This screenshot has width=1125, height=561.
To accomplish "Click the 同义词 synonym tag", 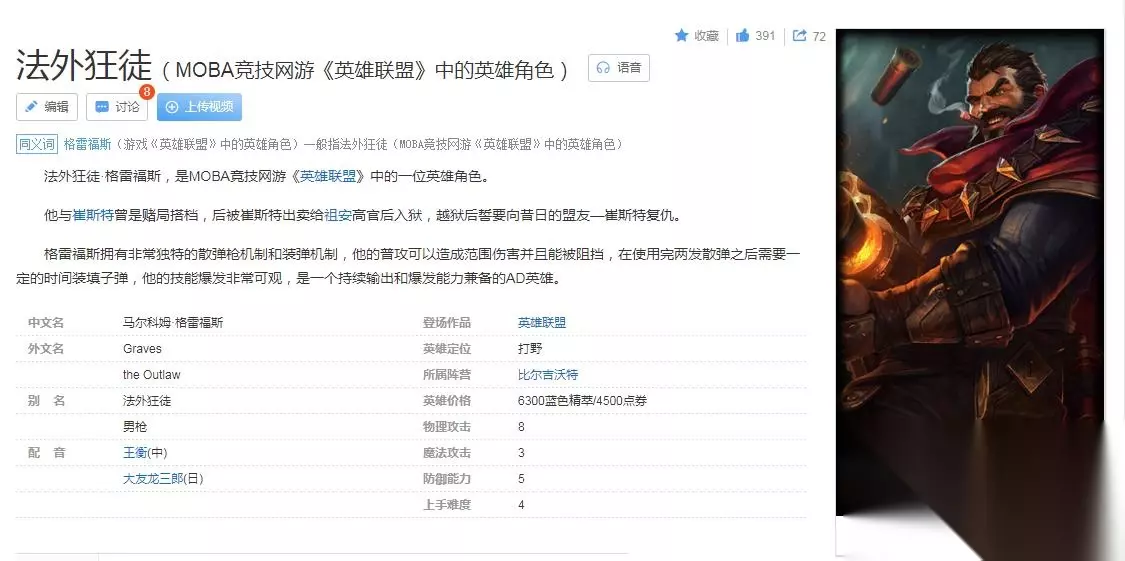I will (37, 144).
